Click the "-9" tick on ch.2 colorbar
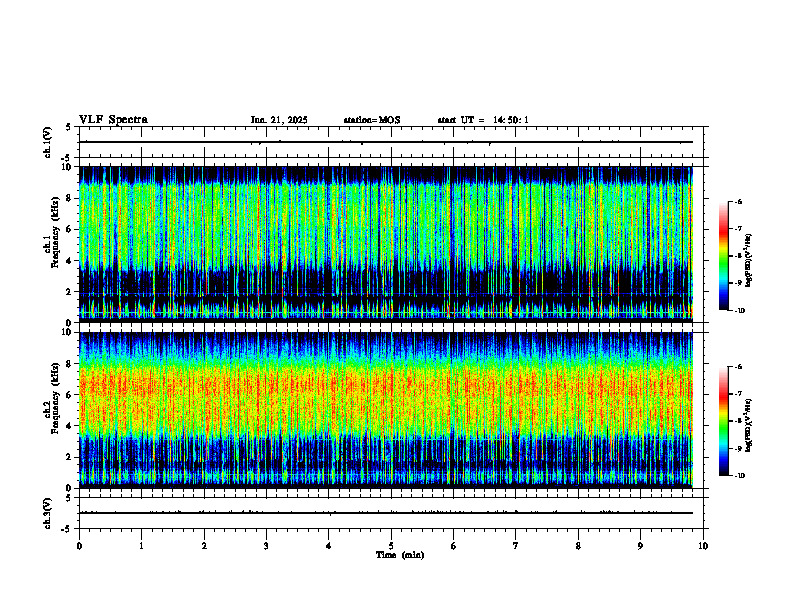This screenshot has height=612, width=792. 738,448
